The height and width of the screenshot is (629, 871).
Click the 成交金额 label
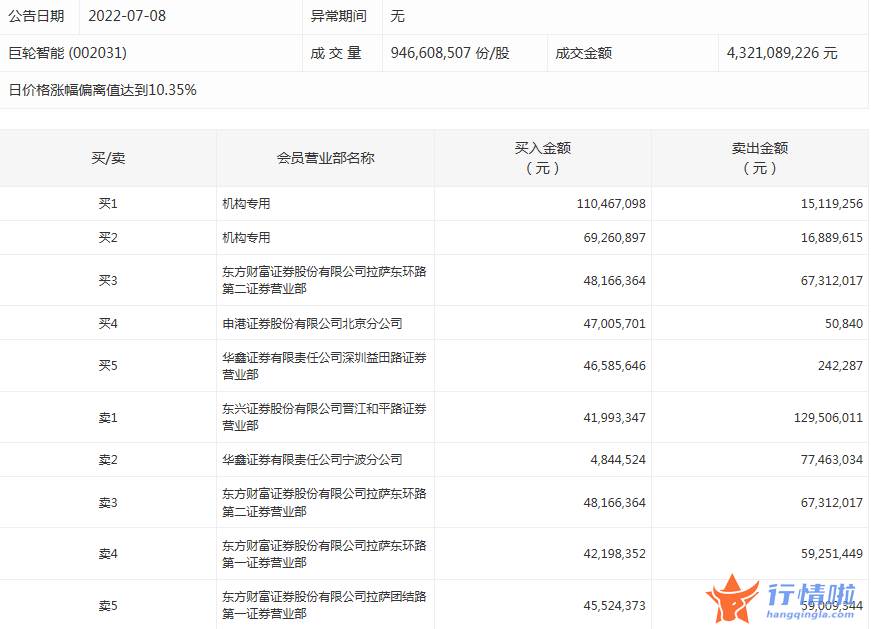(583, 53)
